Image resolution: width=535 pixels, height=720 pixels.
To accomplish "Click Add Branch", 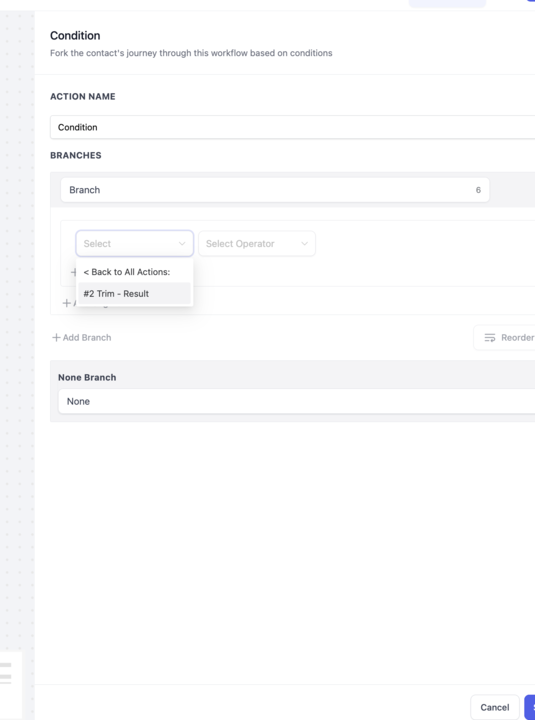I will pos(82,338).
